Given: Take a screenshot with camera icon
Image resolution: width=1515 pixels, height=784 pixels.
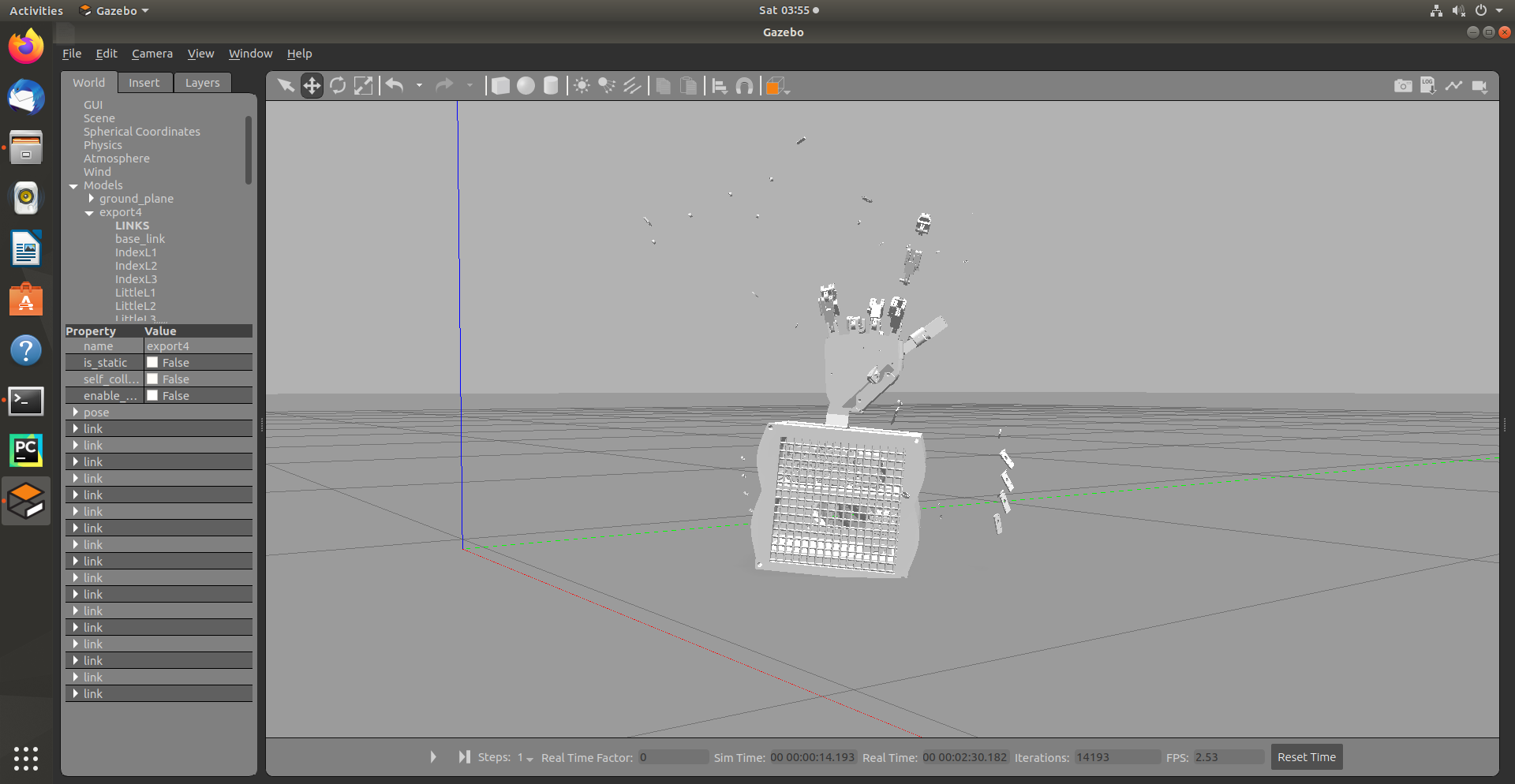Looking at the screenshot, I should click(1403, 85).
